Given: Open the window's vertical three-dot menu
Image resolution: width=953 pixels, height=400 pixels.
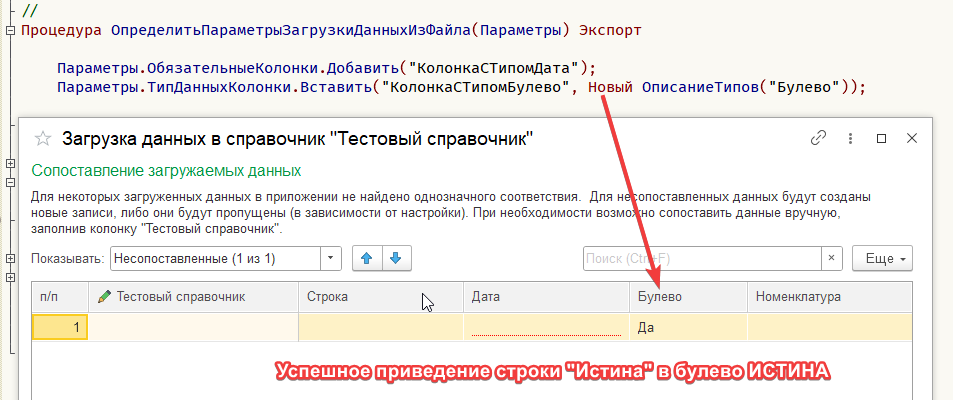Looking at the screenshot, I should pos(850,139).
